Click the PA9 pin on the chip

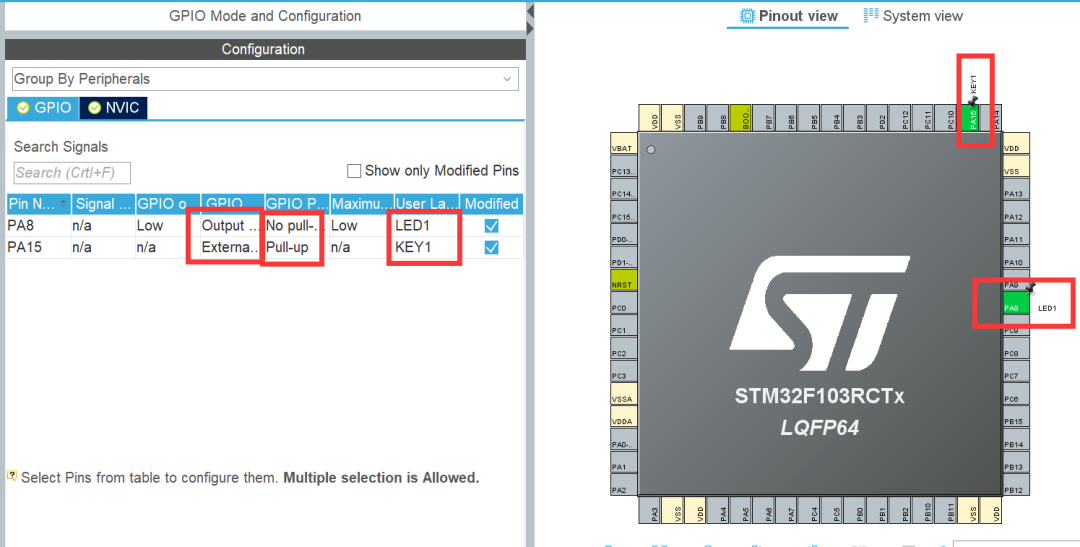coord(1016,282)
